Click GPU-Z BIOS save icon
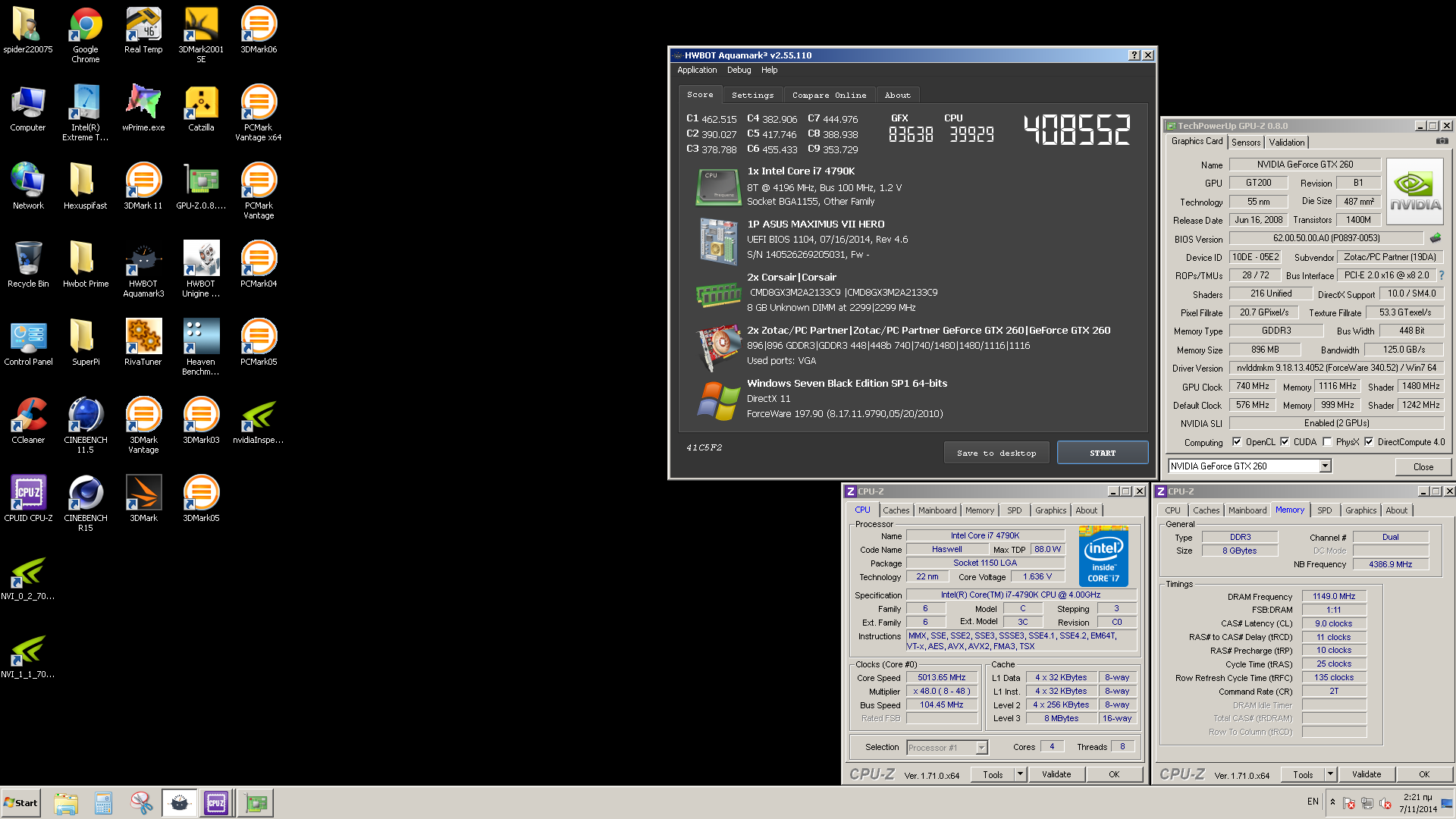The height and width of the screenshot is (819, 1456). tap(1435, 238)
